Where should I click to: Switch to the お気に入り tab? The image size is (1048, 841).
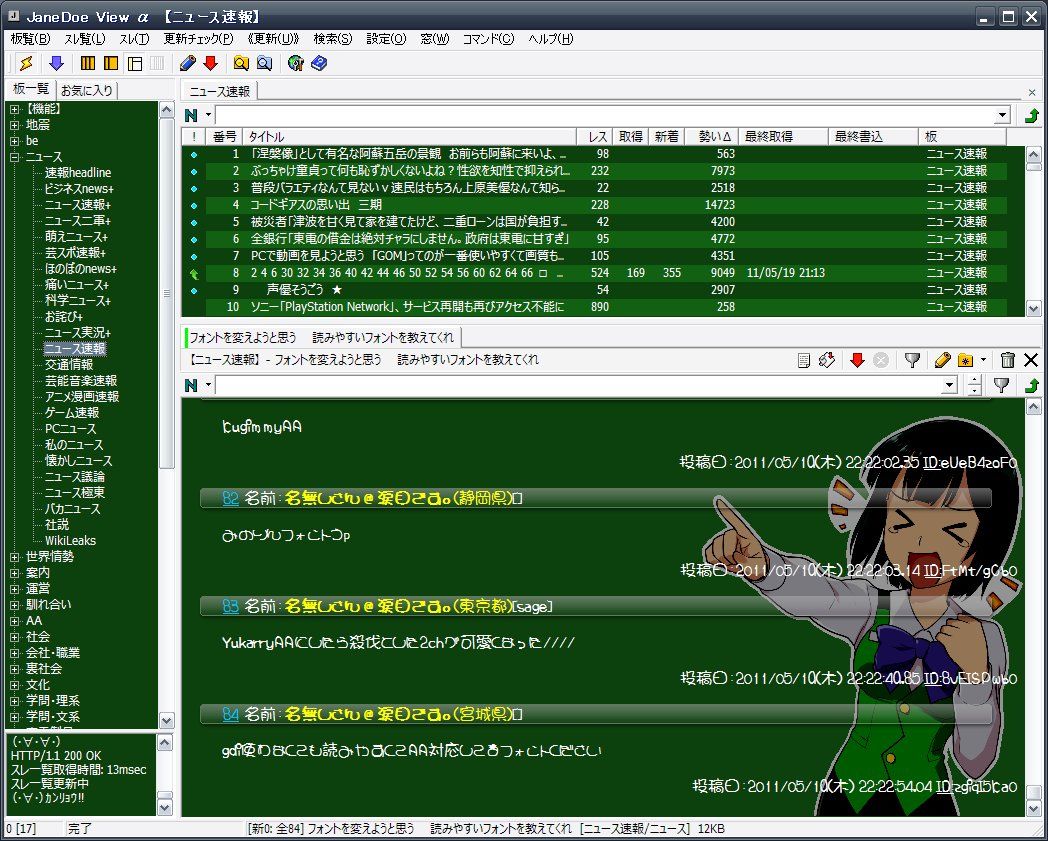(x=87, y=90)
